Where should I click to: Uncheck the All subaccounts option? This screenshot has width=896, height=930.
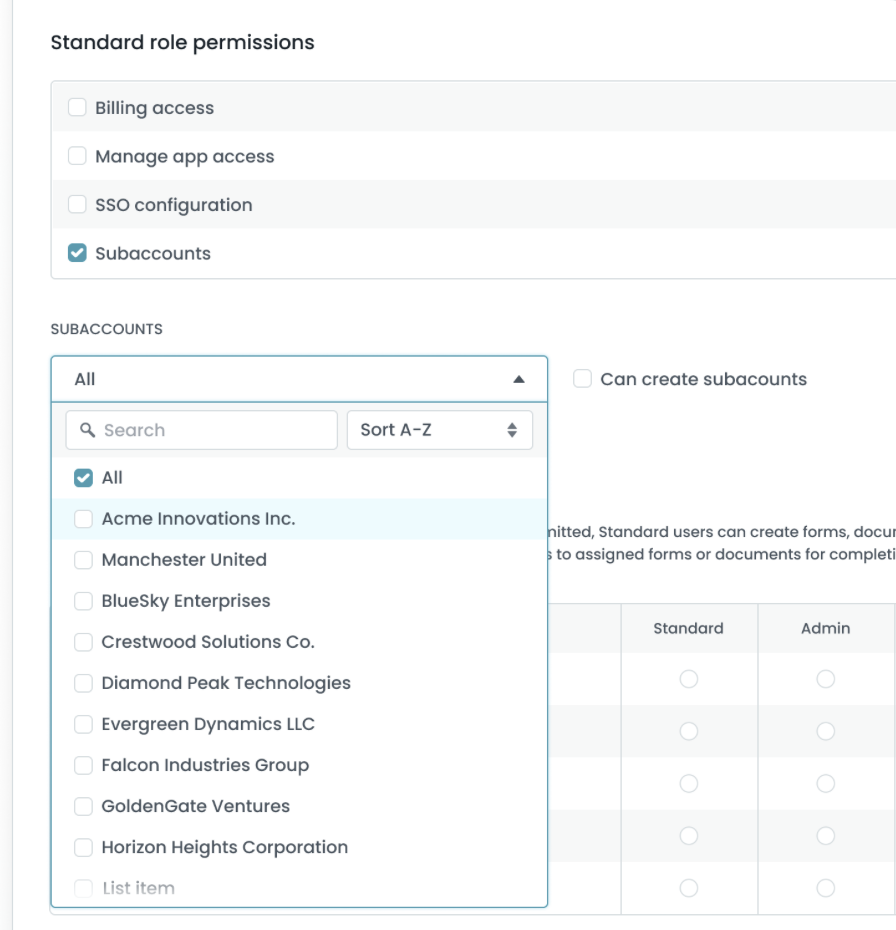click(84, 478)
